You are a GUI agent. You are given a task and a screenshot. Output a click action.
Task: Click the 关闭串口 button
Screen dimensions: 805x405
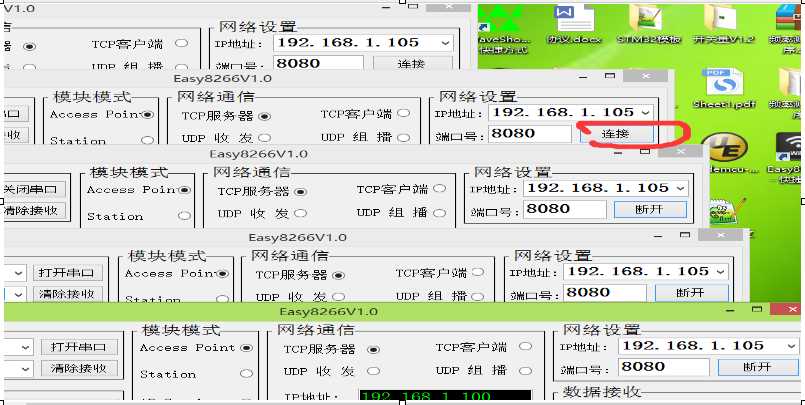[34, 189]
